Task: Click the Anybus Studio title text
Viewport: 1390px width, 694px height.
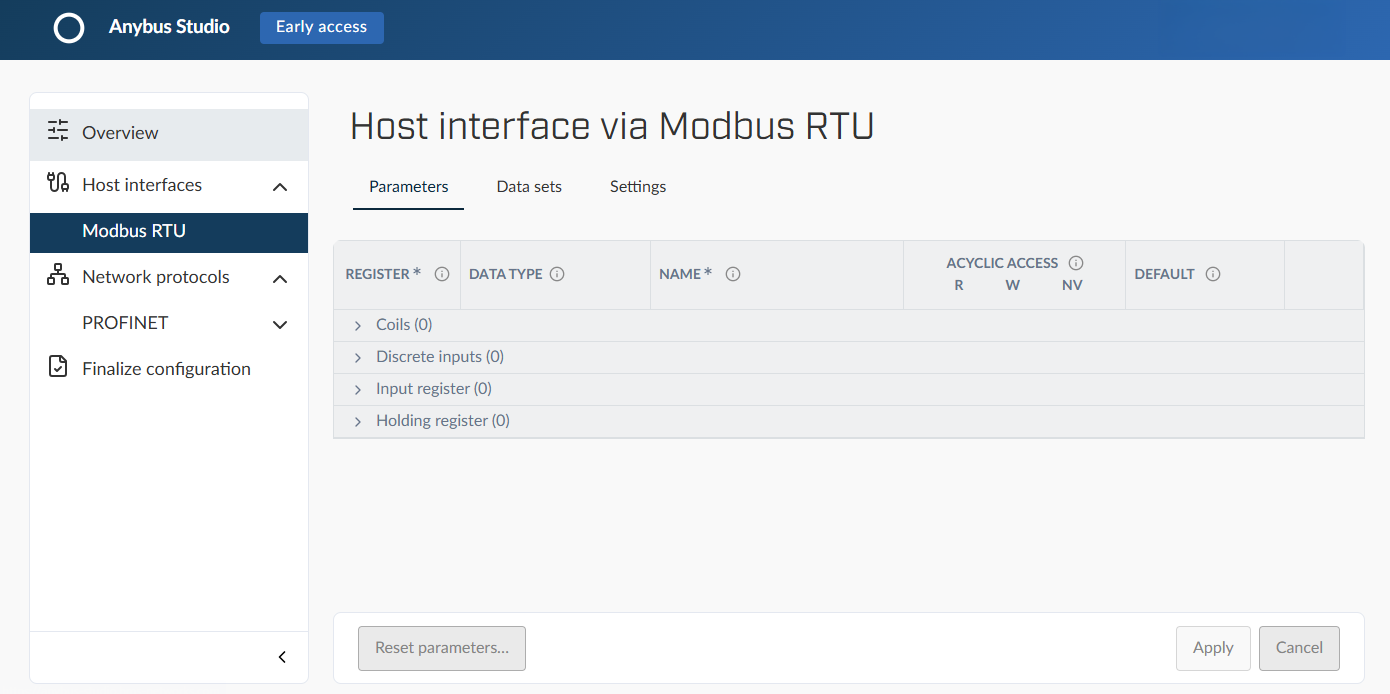Action: click(x=169, y=27)
